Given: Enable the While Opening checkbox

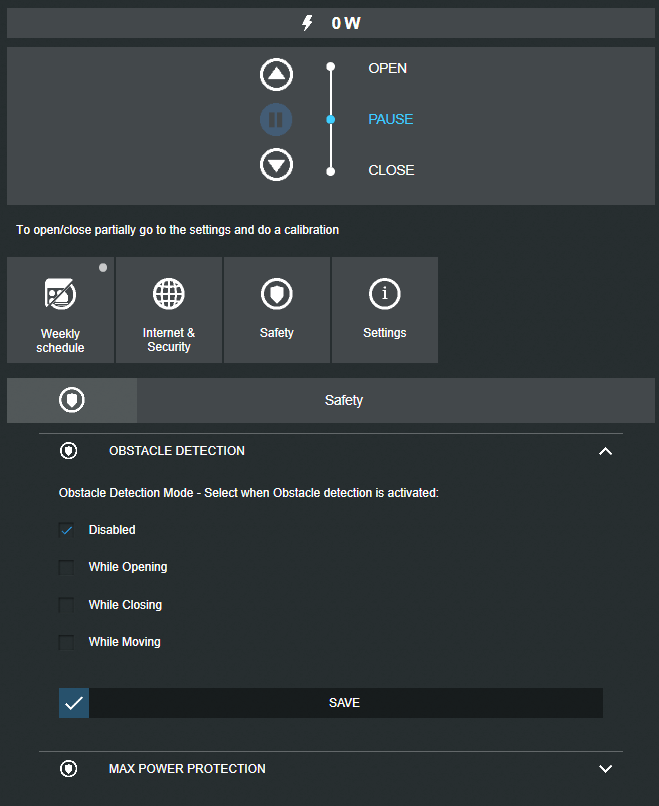Looking at the screenshot, I should pyautogui.click(x=67, y=567).
